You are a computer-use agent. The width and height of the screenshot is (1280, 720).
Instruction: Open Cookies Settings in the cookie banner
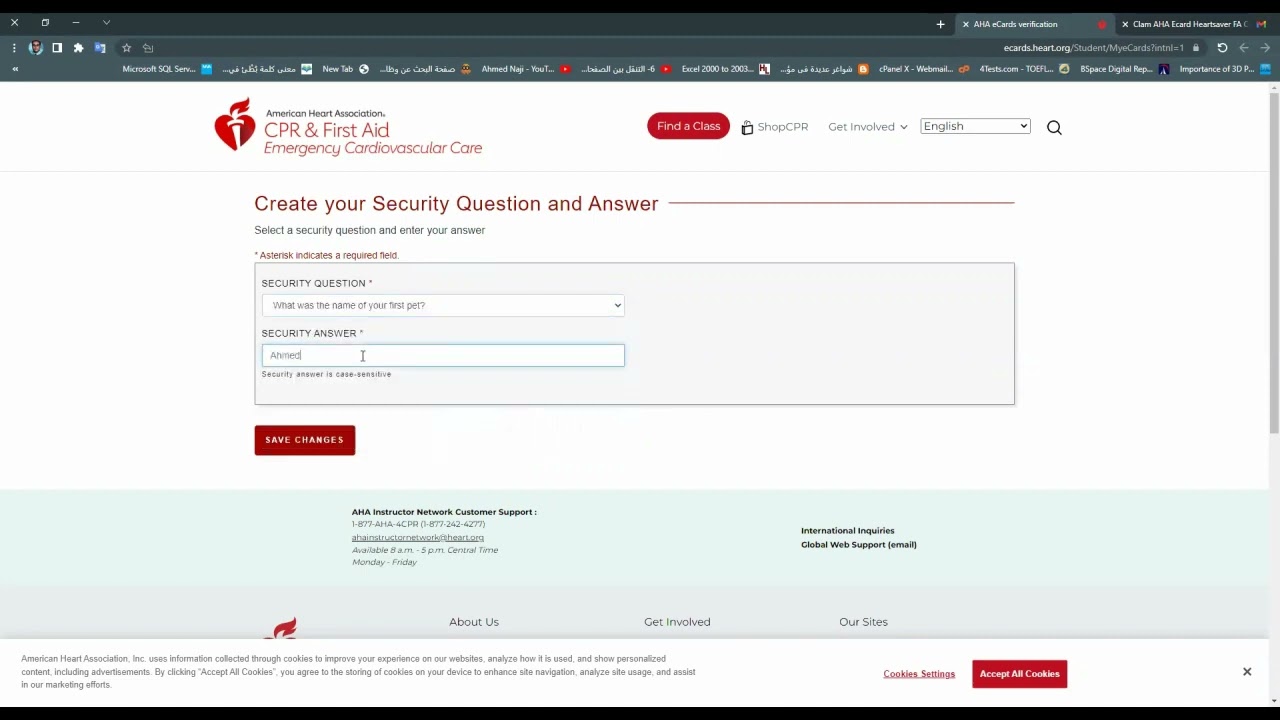pyautogui.click(x=919, y=674)
